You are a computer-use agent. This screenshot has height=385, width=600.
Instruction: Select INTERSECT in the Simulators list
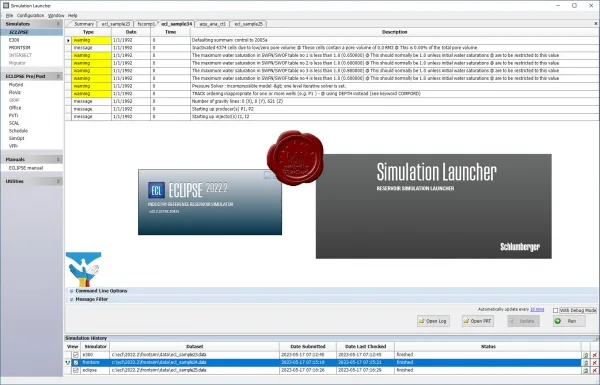click(x=20, y=55)
